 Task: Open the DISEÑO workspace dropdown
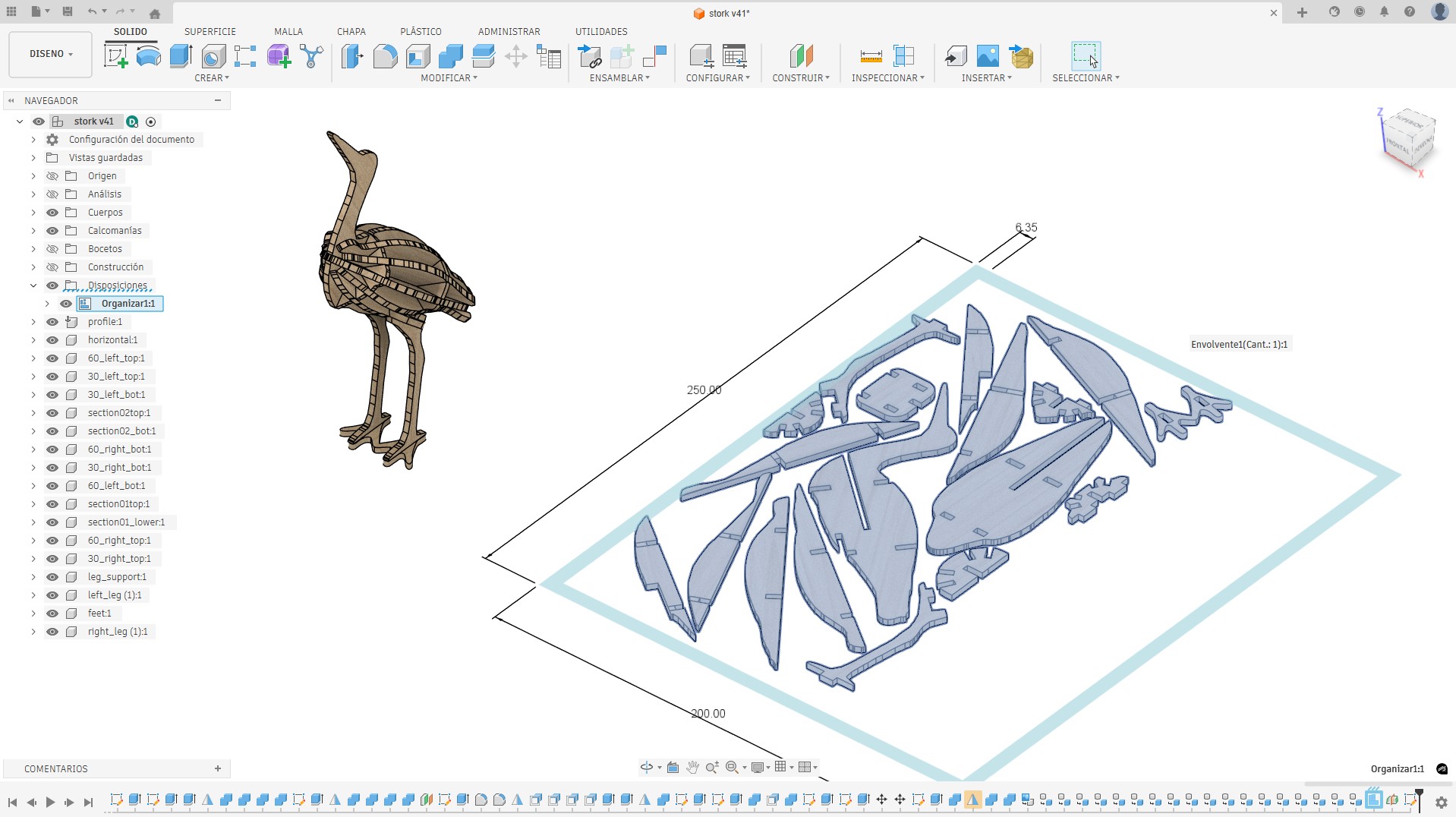[51, 54]
